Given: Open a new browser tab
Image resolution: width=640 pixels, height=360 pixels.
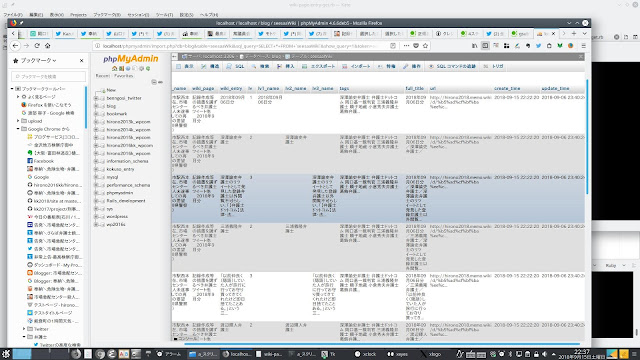Looking at the screenshot, I should [x=574, y=33].
